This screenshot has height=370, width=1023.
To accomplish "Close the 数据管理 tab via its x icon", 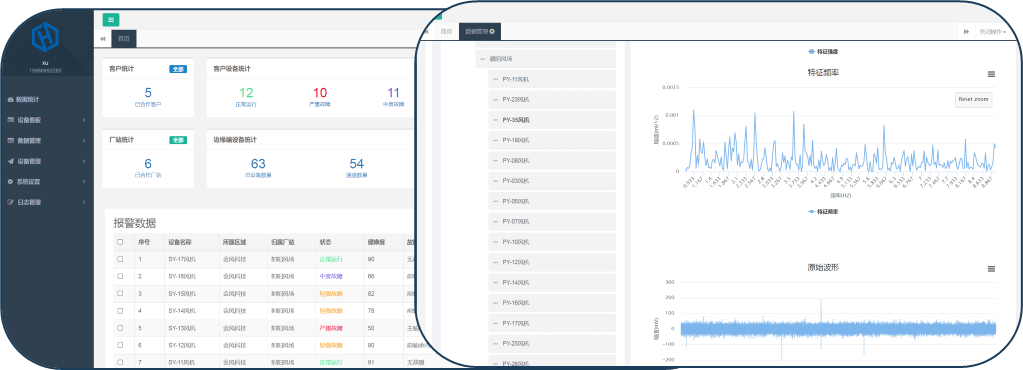I will click(x=492, y=31).
